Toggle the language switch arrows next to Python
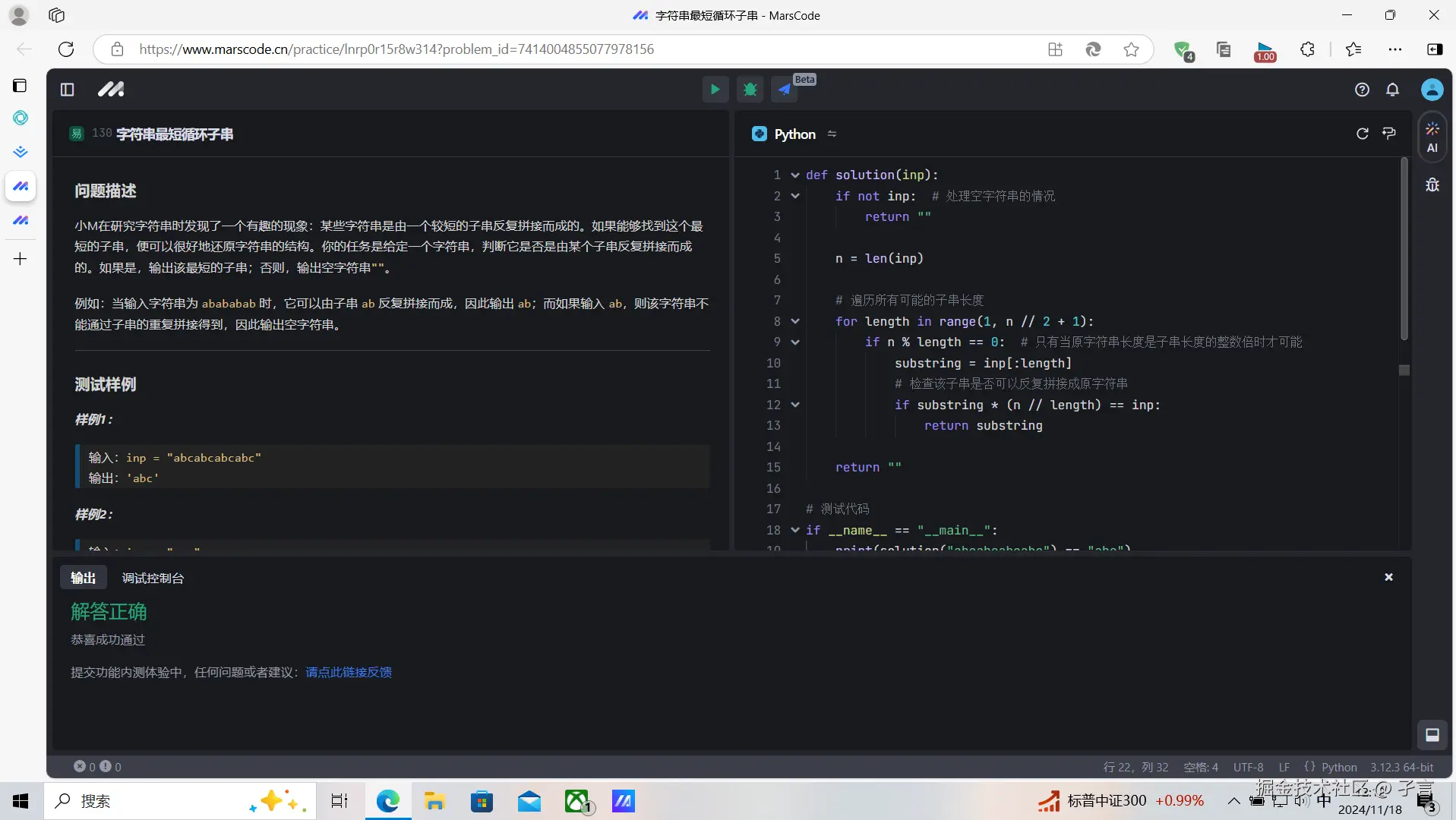 click(832, 134)
